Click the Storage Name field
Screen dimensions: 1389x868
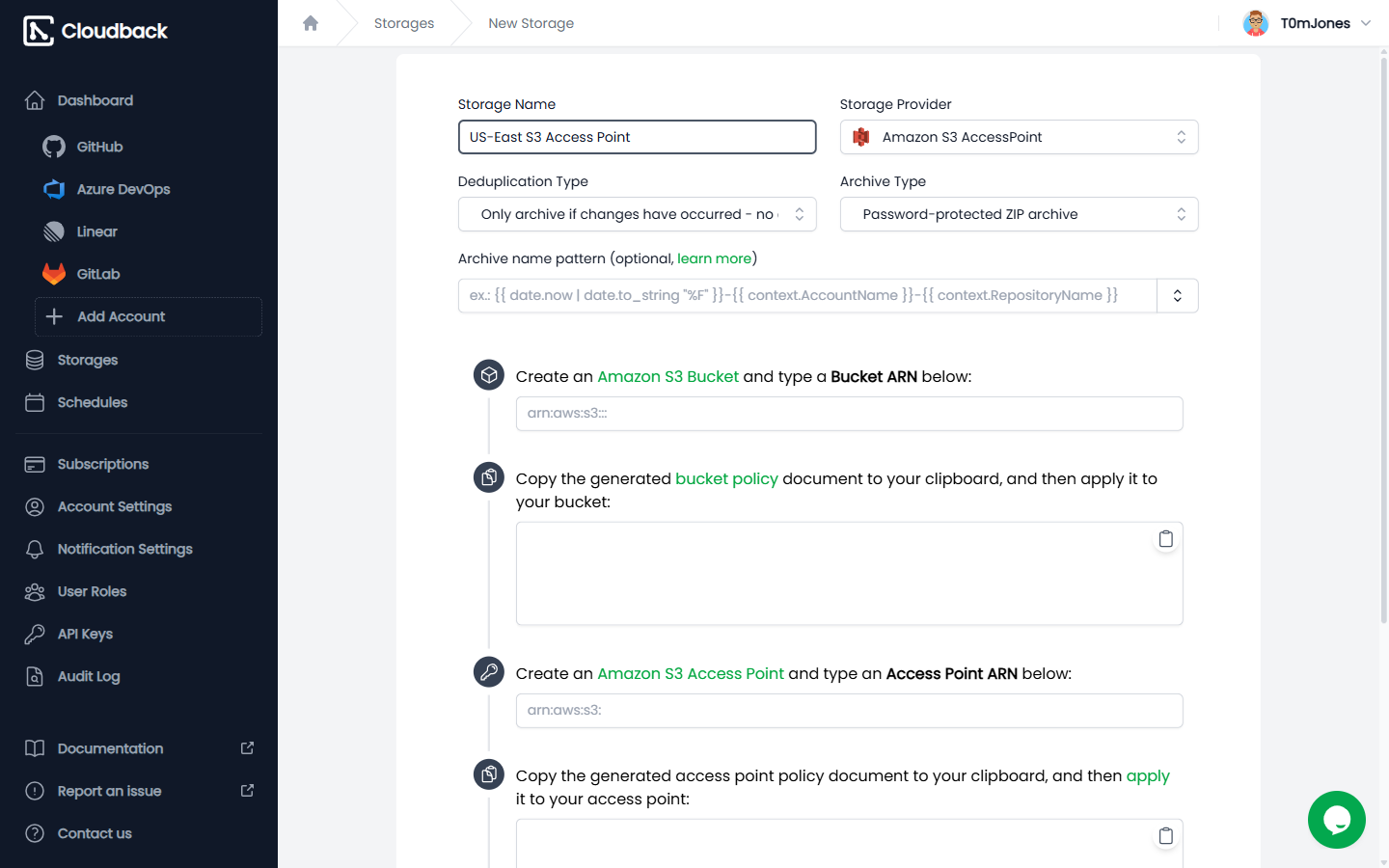(x=637, y=137)
